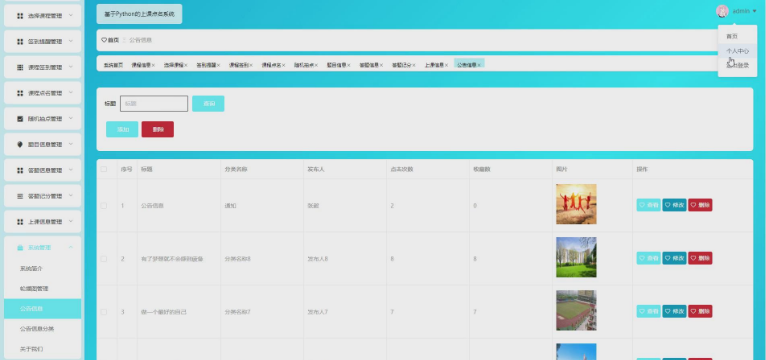Close the 答题记分 tab with its x
Viewport: 766px width, 360px height.
(414, 65)
